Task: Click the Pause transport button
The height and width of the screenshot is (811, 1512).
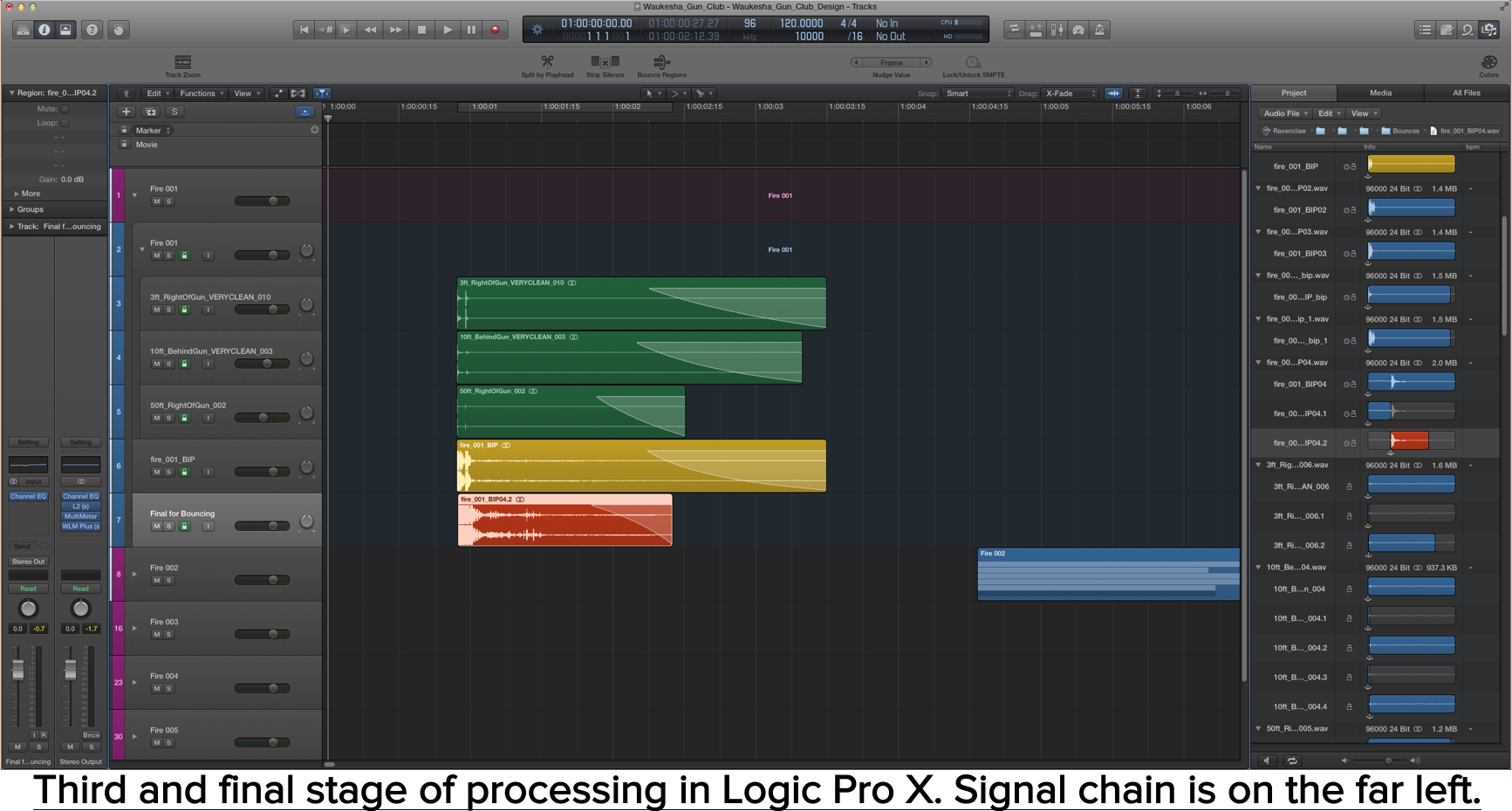Action: click(x=471, y=30)
